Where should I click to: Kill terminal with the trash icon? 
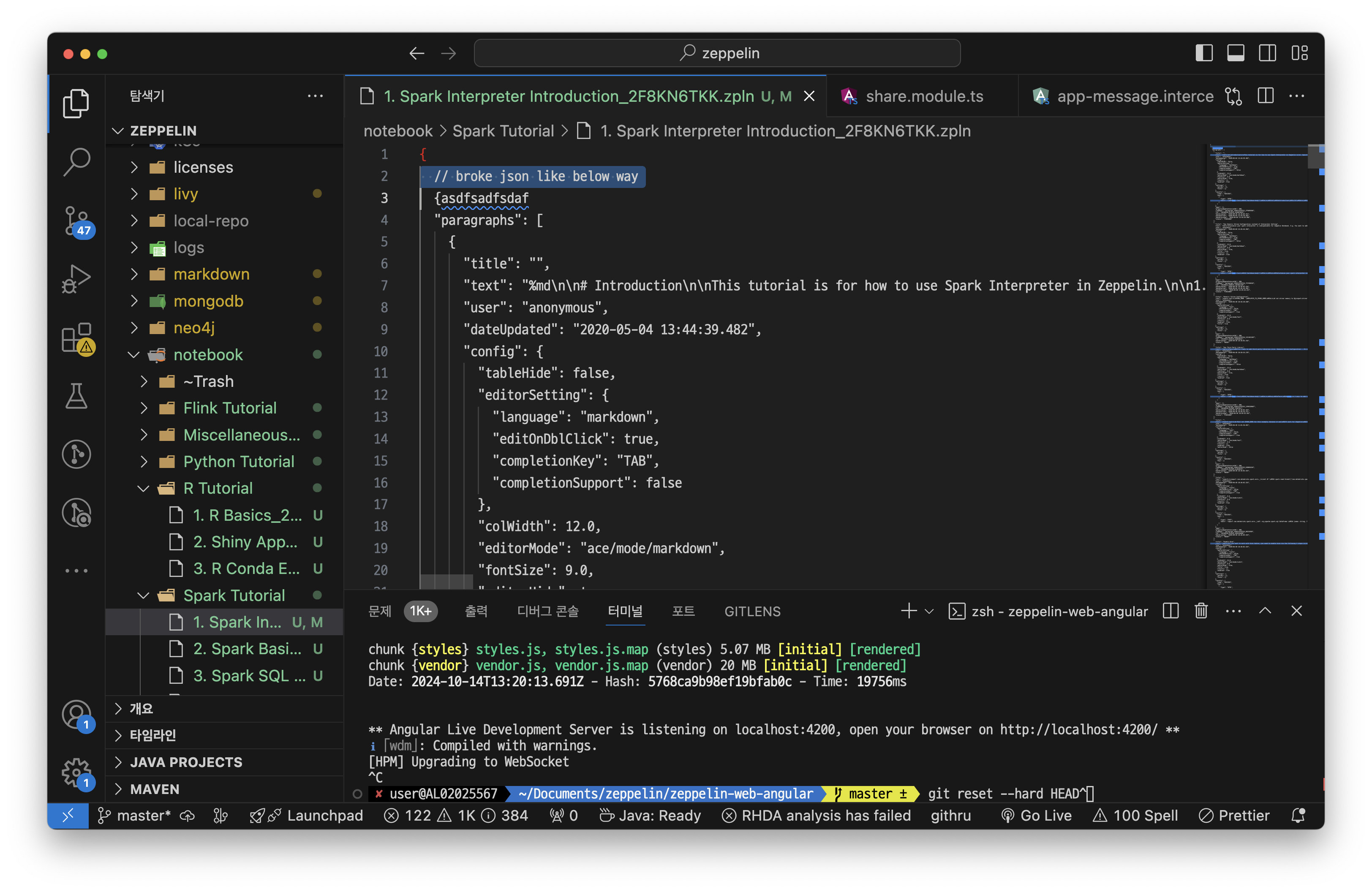[x=1201, y=611]
